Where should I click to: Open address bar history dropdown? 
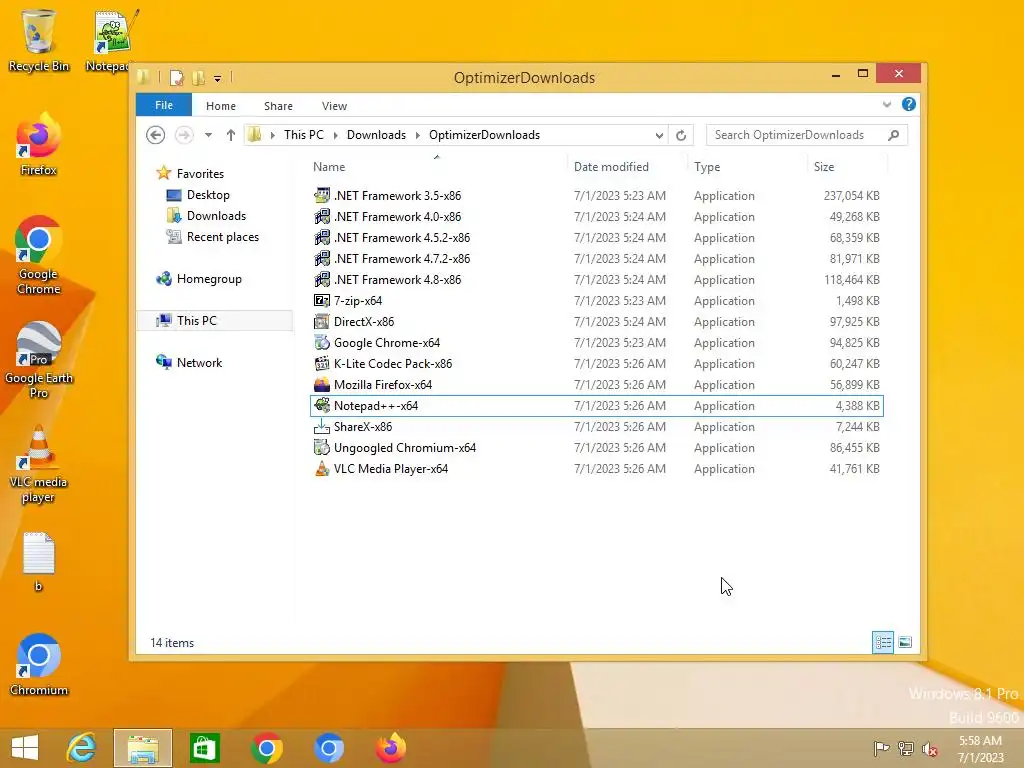pos(659,135)
